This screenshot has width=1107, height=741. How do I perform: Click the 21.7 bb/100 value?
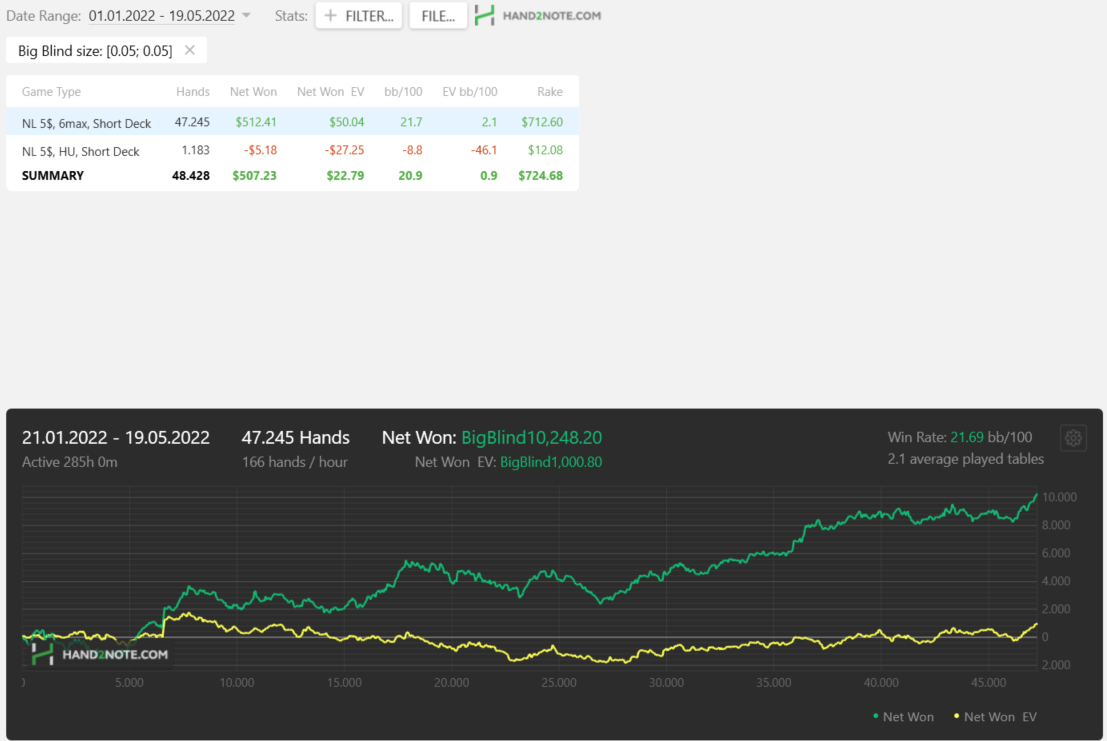[x=411, y=122]
